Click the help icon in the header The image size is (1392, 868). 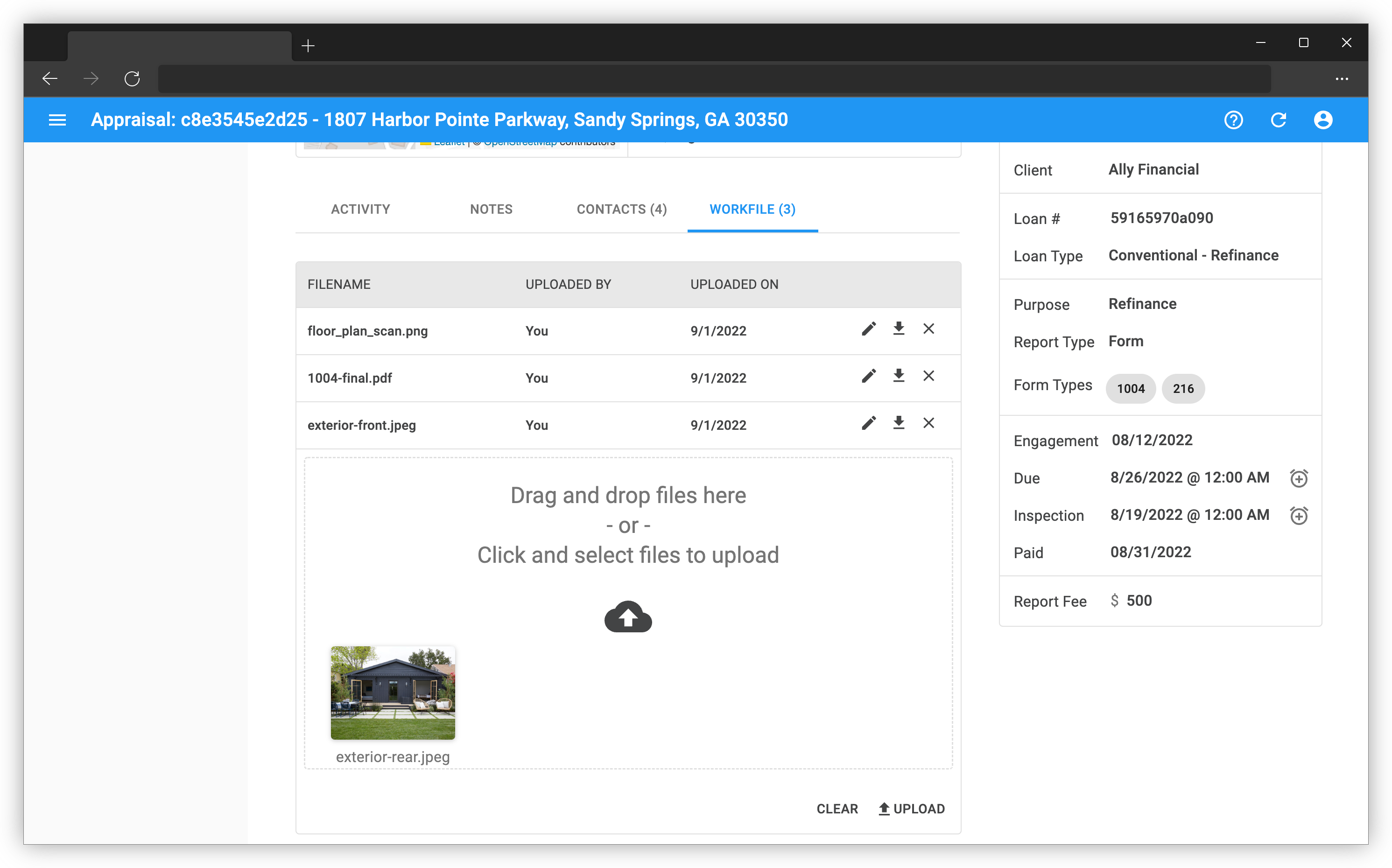pyautogui.click(x=1233, y=120)
